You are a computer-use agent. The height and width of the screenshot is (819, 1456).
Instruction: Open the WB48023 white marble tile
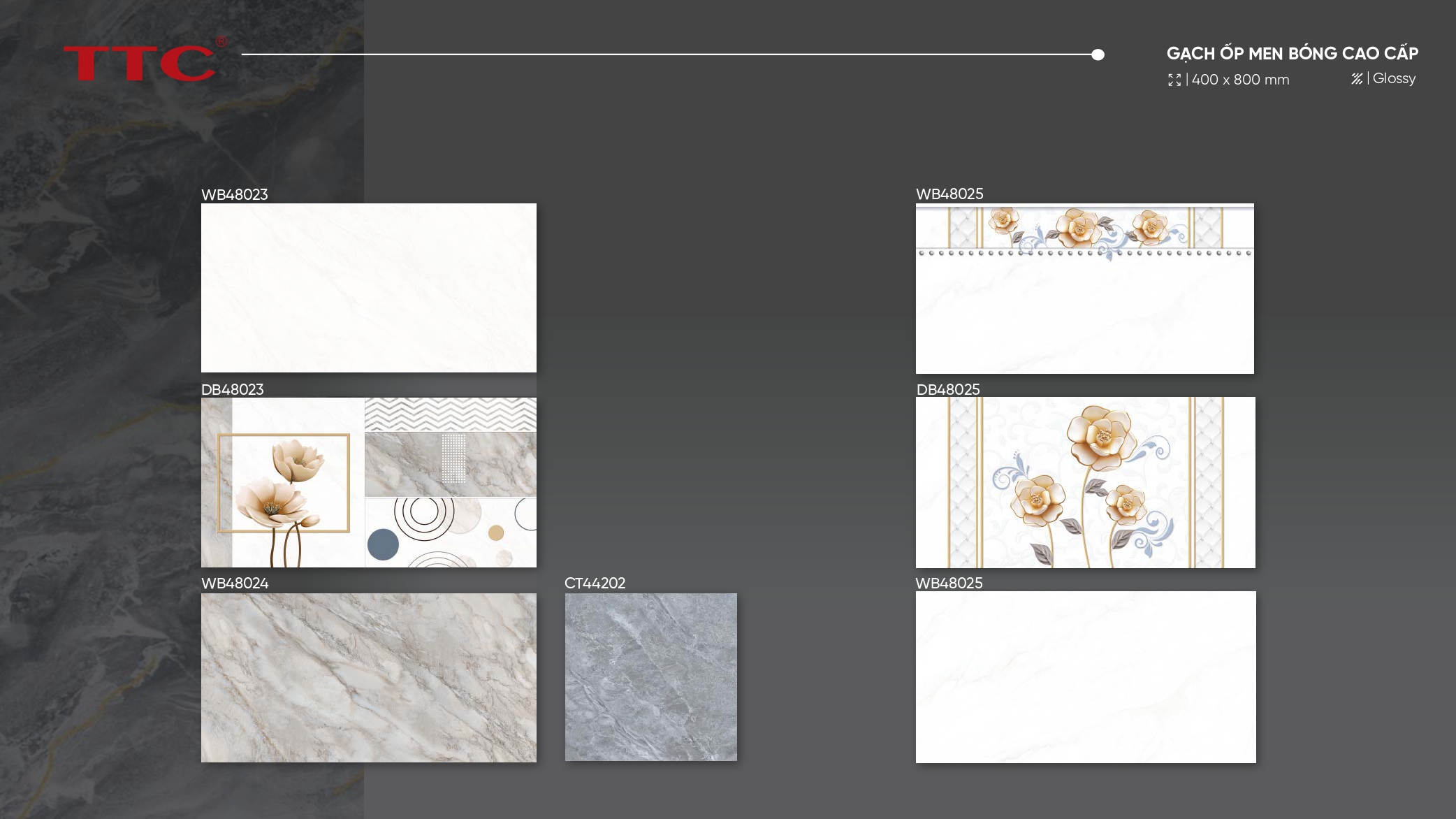368,287
